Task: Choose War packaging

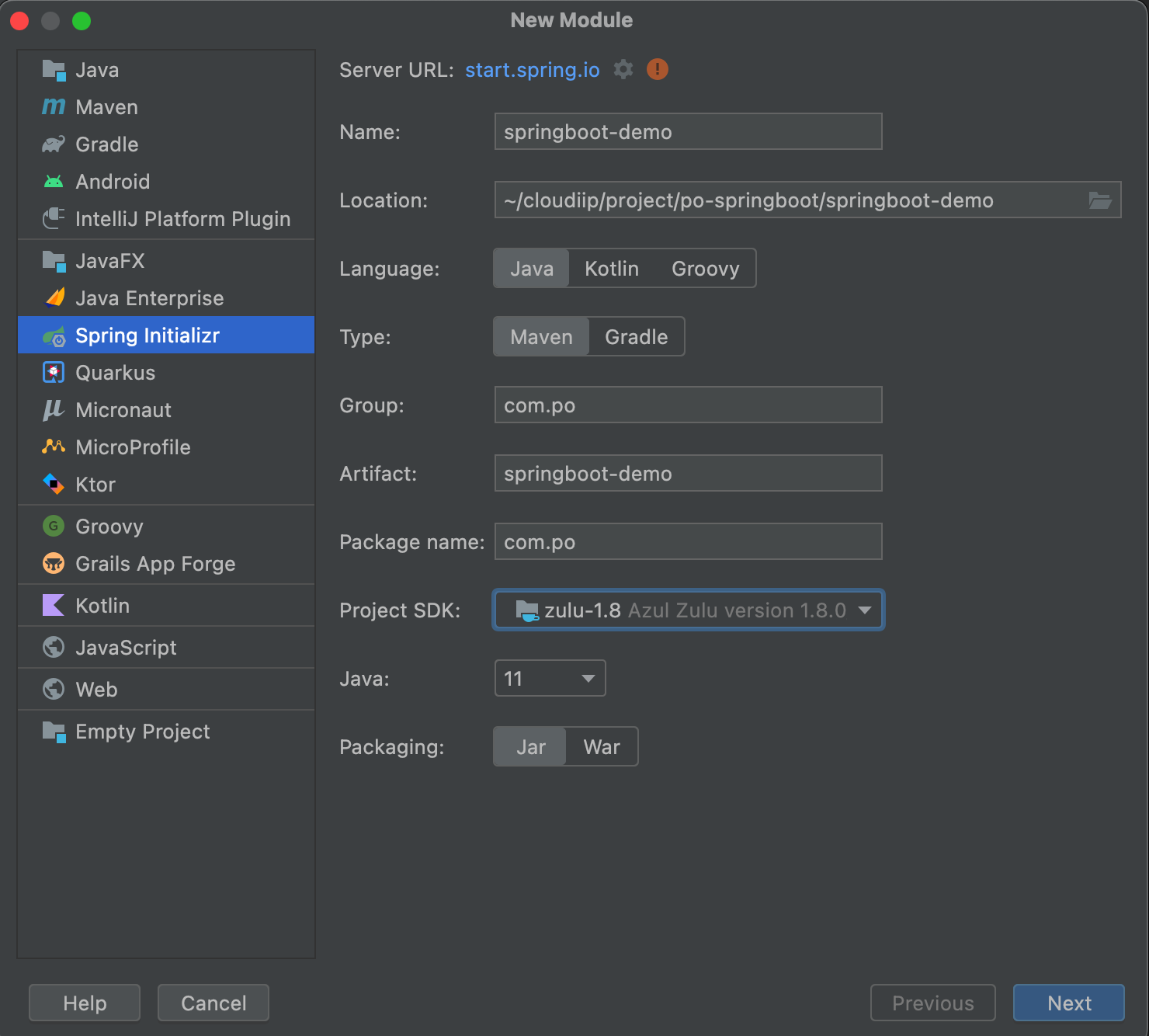Action: pyautogui.click(x=601, y=747)
